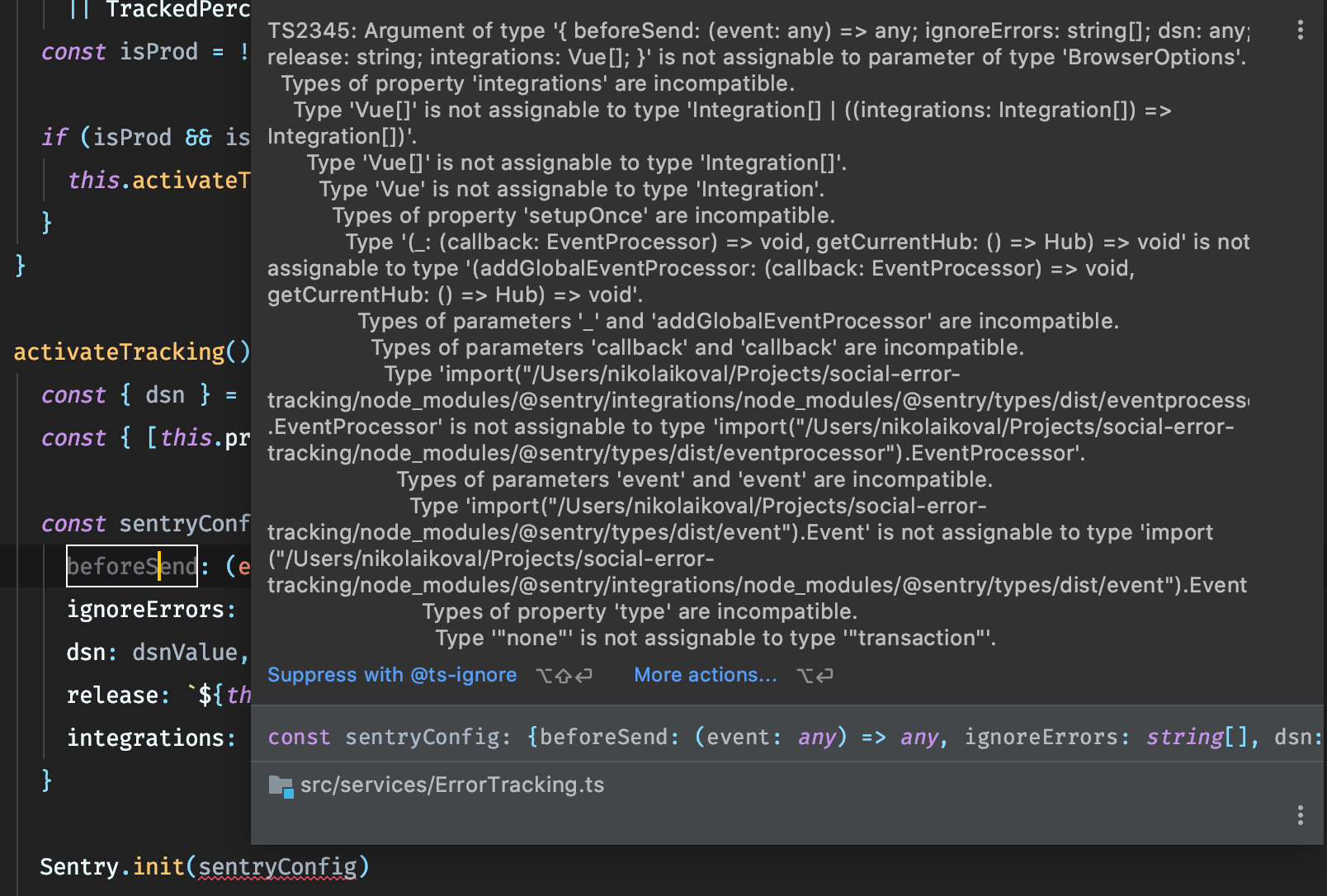1327x896 pixels.
Task: Click 'Suppress with @ts-ignore' link
Action: pyautogui.click(x=392, y=675)
